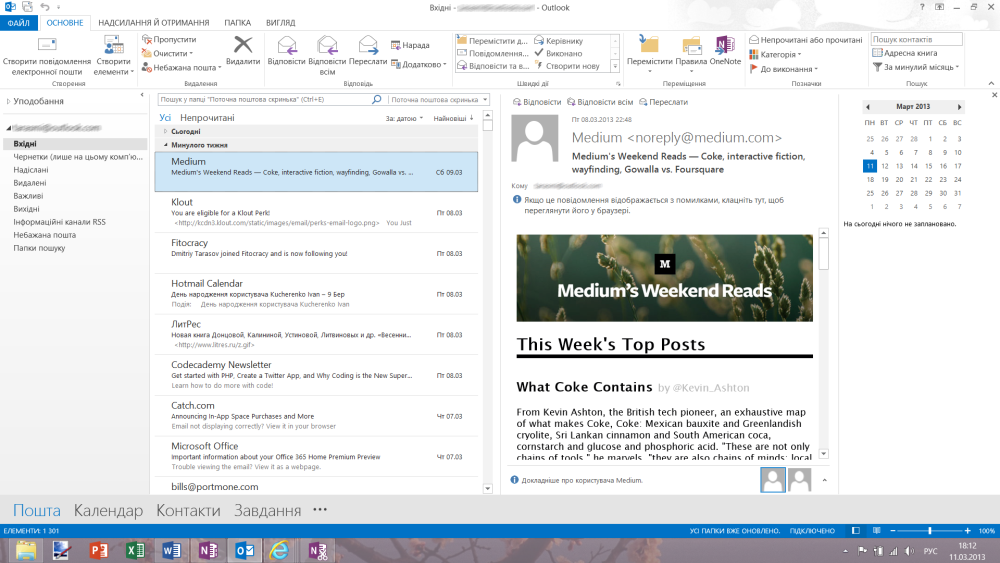1000x563 pixels.
Task: Send message to OneNote
Action: point(725,51)
